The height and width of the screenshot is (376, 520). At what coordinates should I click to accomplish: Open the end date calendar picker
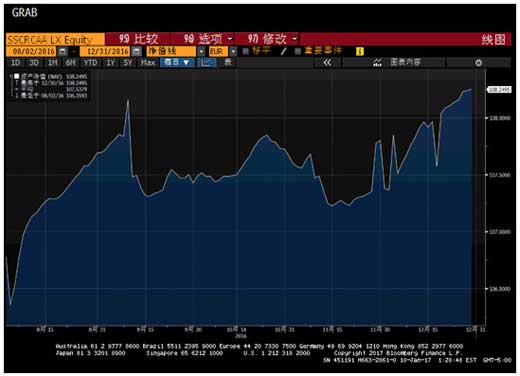tap(136, 51)
